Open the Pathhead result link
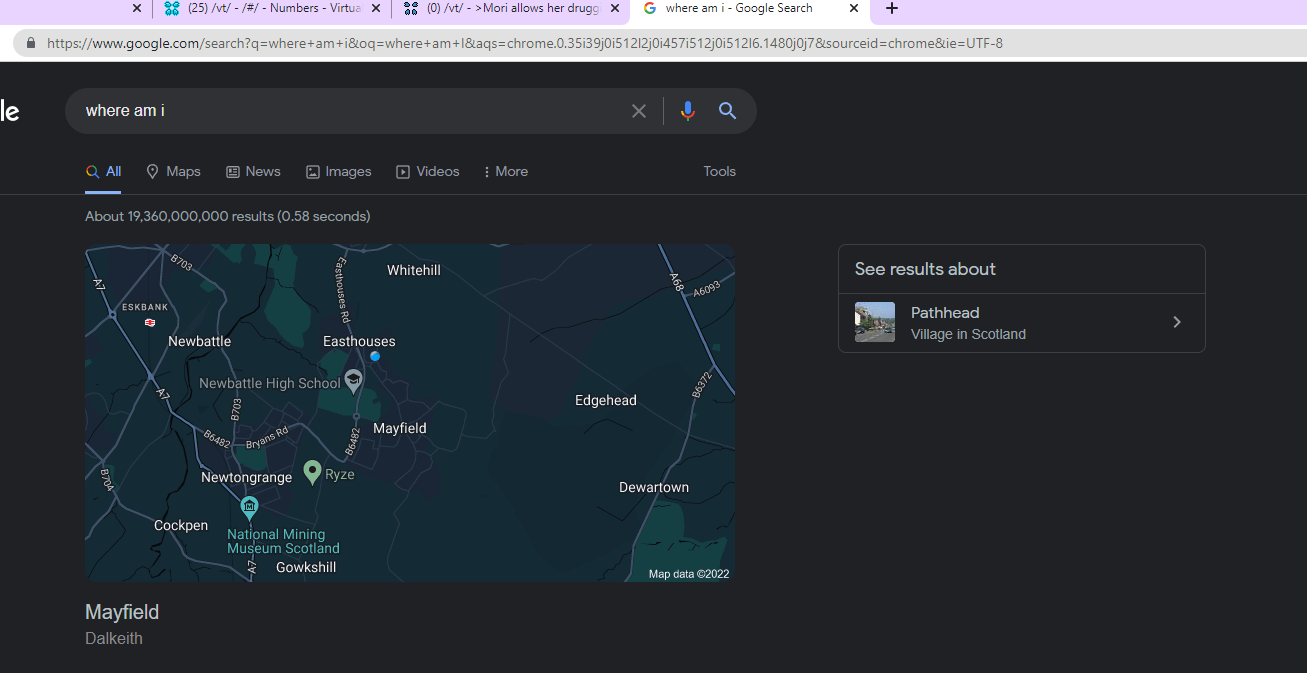The width and height of the screenshot is (1307, 673). pyautogui.click(x=1021, y=322)
